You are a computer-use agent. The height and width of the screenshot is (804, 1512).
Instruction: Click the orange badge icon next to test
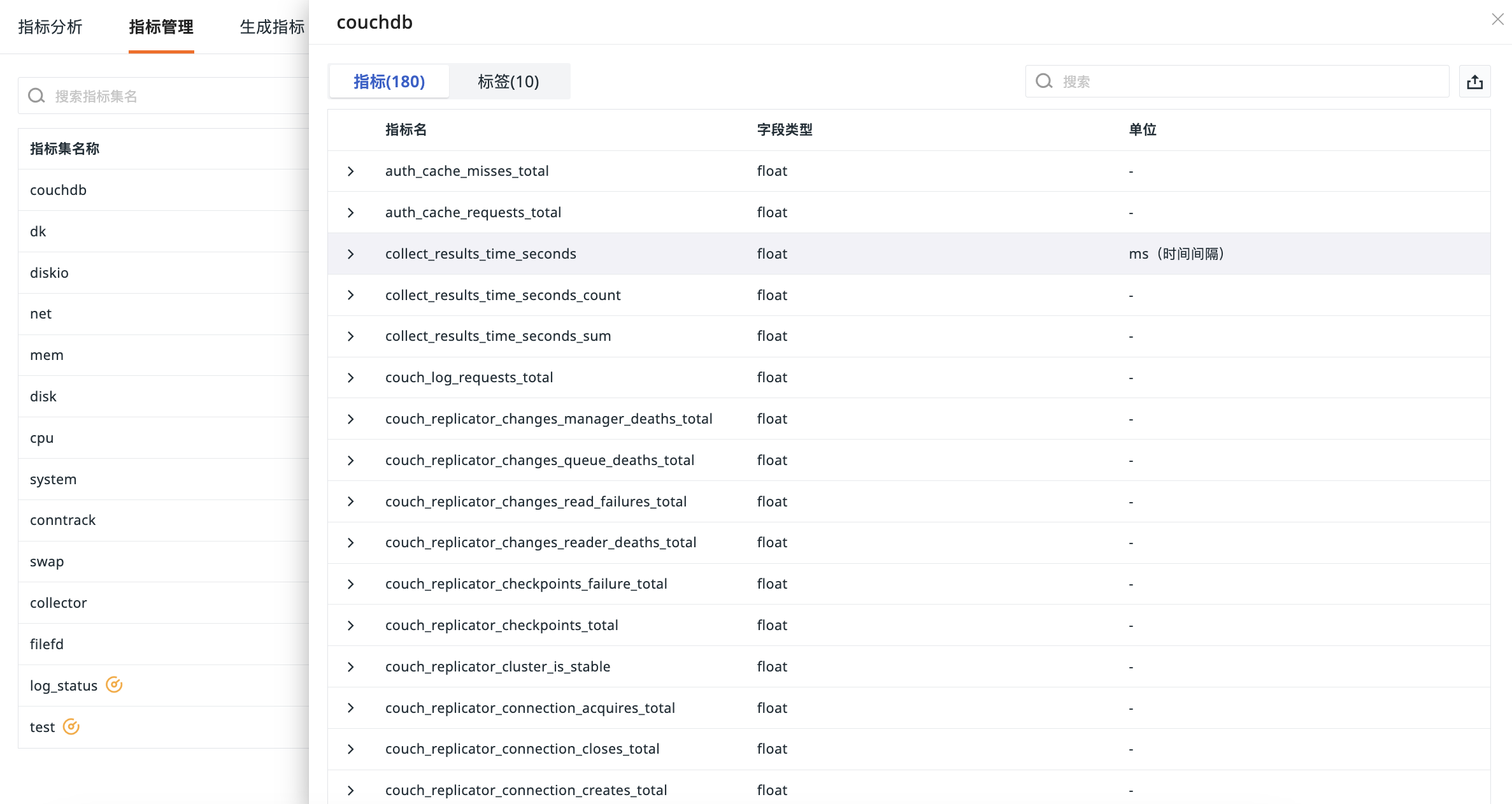point(71,726)
